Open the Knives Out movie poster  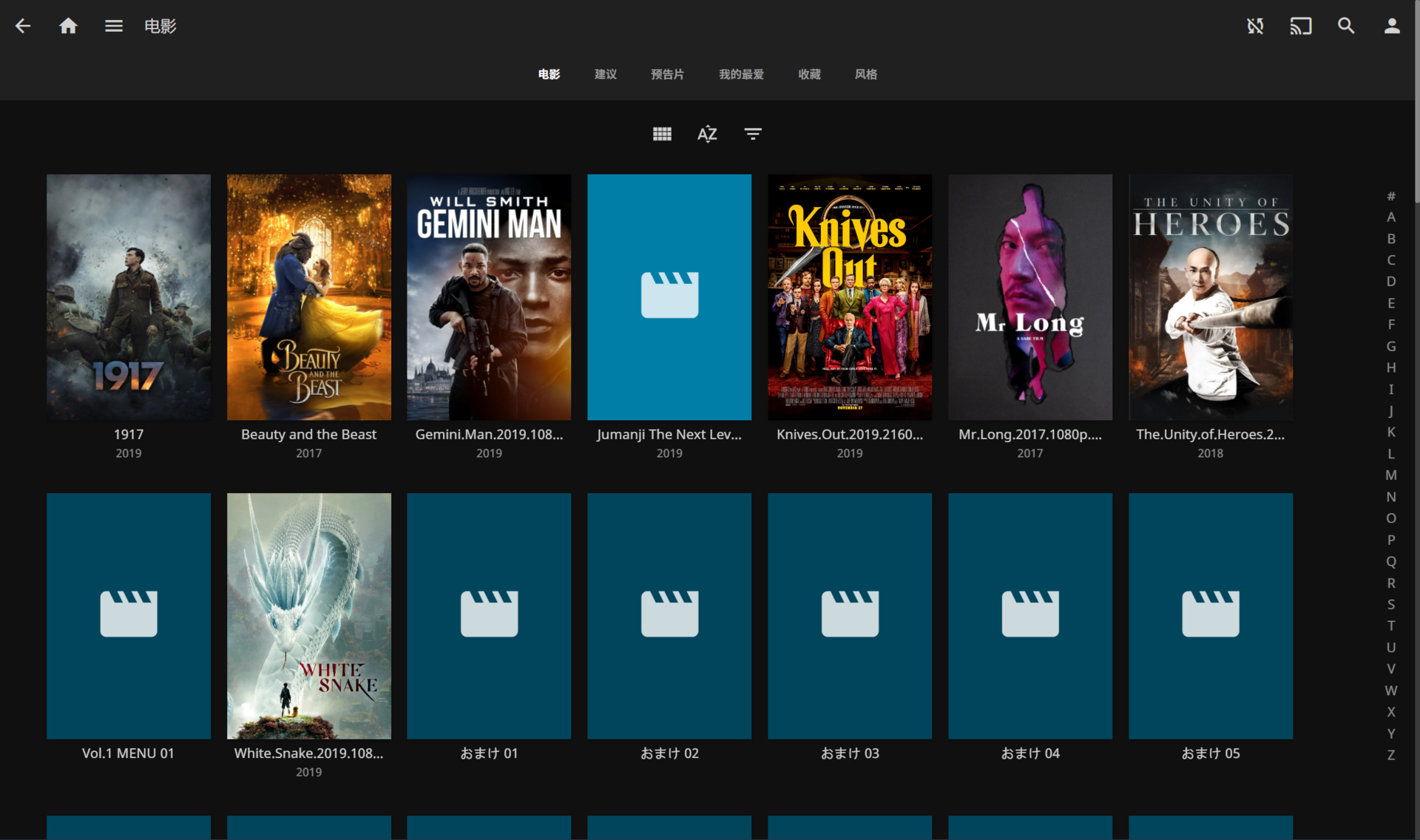coord(849,297)
